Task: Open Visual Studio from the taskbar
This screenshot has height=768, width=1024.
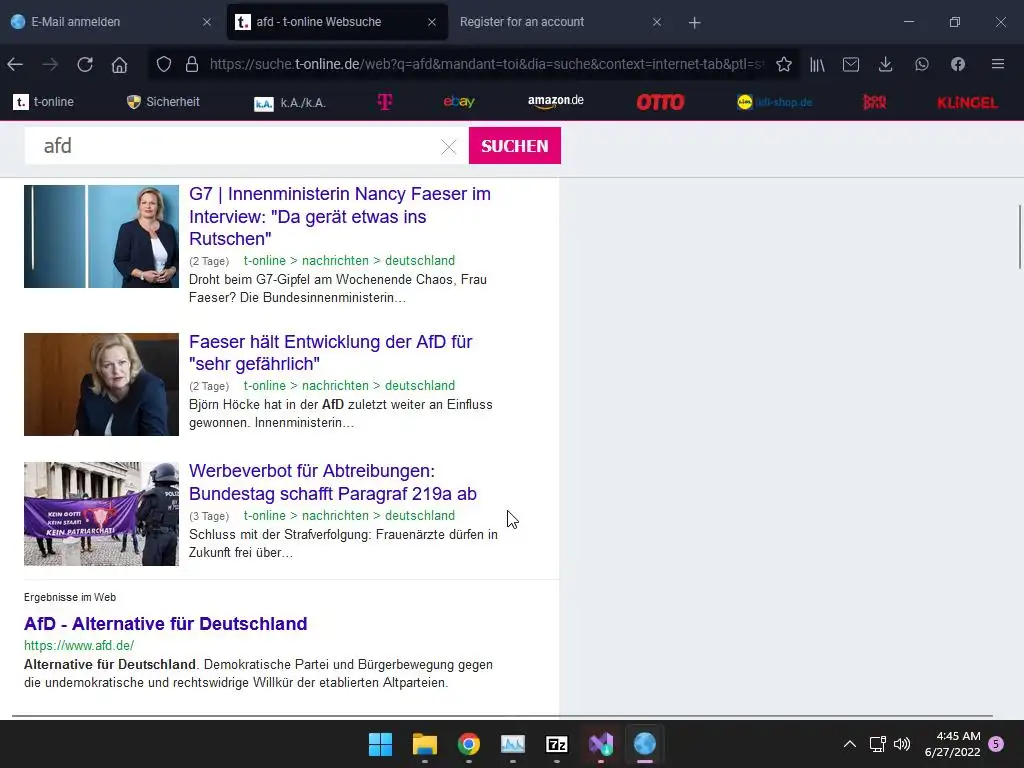Action: [x=601, y=744]
